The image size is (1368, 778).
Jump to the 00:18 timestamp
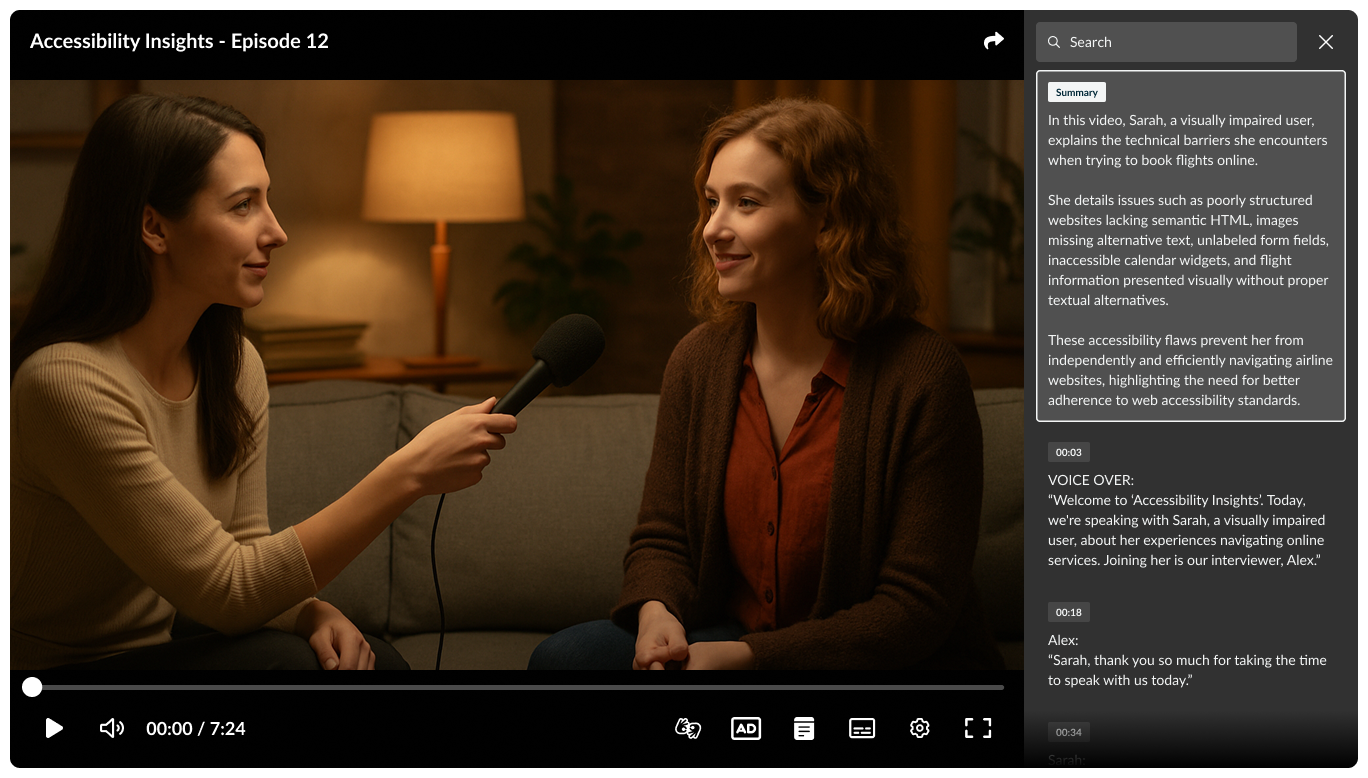[x=1068, y=612]
